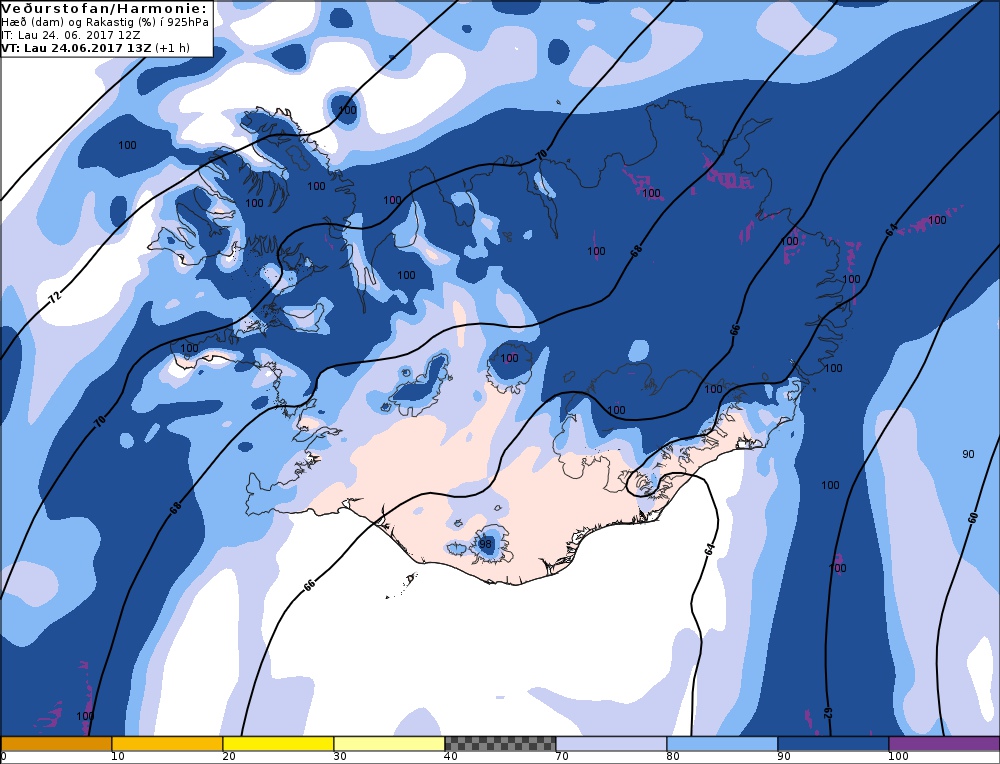
Task: Click legend tick label 30
Action: tap(340, 756)
